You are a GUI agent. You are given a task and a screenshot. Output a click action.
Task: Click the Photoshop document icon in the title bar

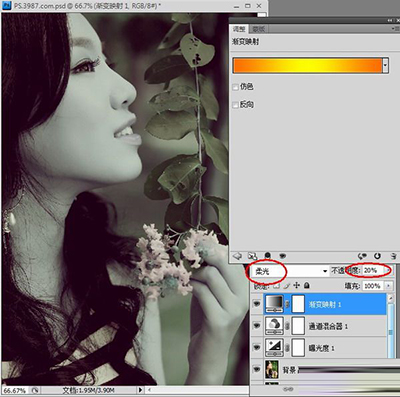coord(7,5)
